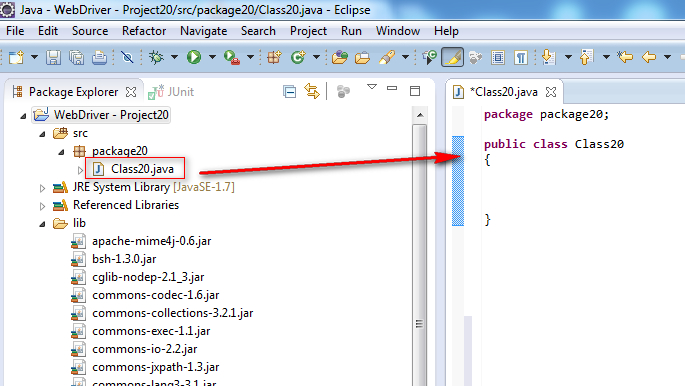Collapse the WebDriver - Project20 node
685x386 pixels.
[x=23, y=116]
